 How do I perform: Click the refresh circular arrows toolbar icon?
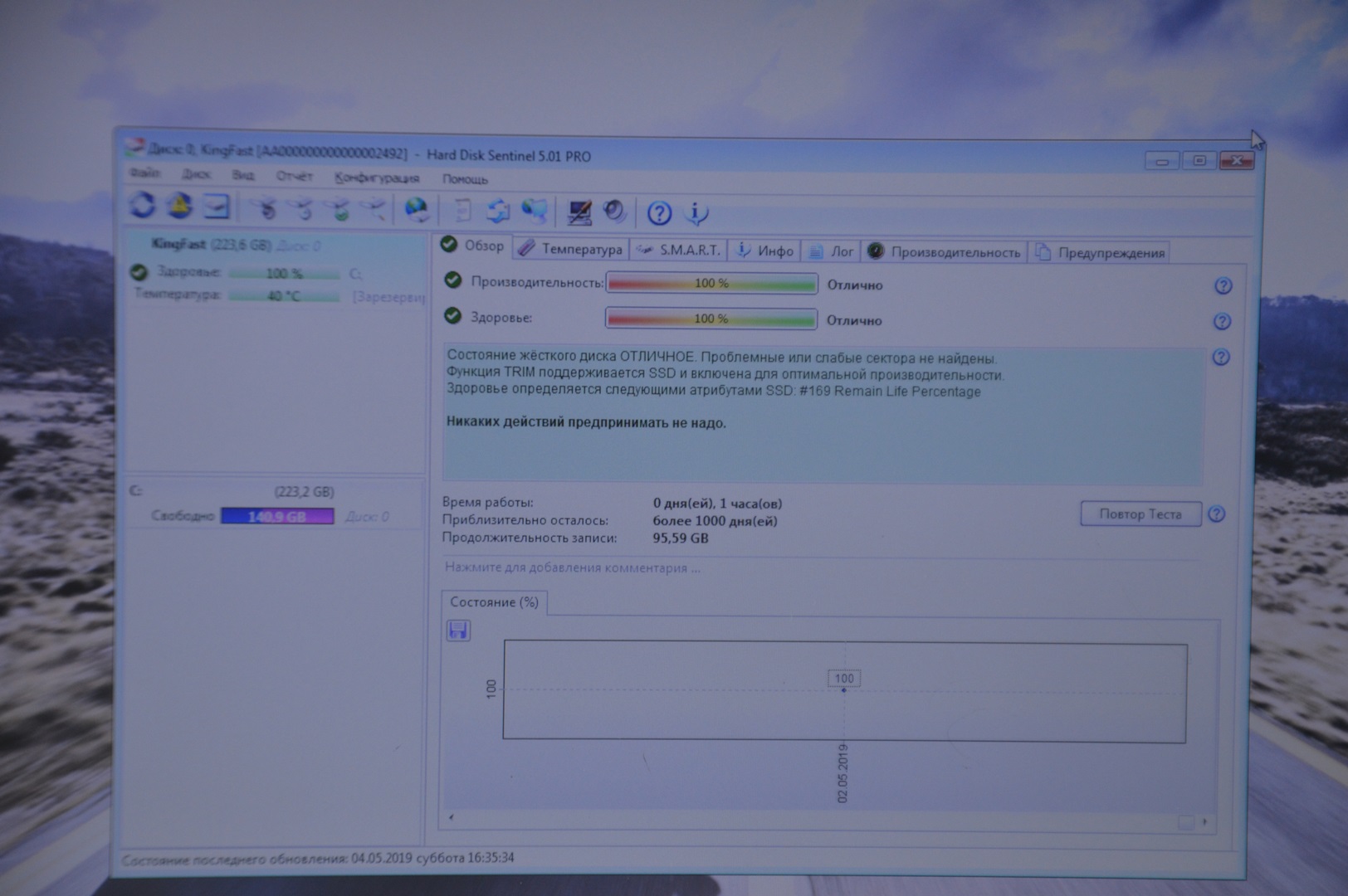click(142, 206)
